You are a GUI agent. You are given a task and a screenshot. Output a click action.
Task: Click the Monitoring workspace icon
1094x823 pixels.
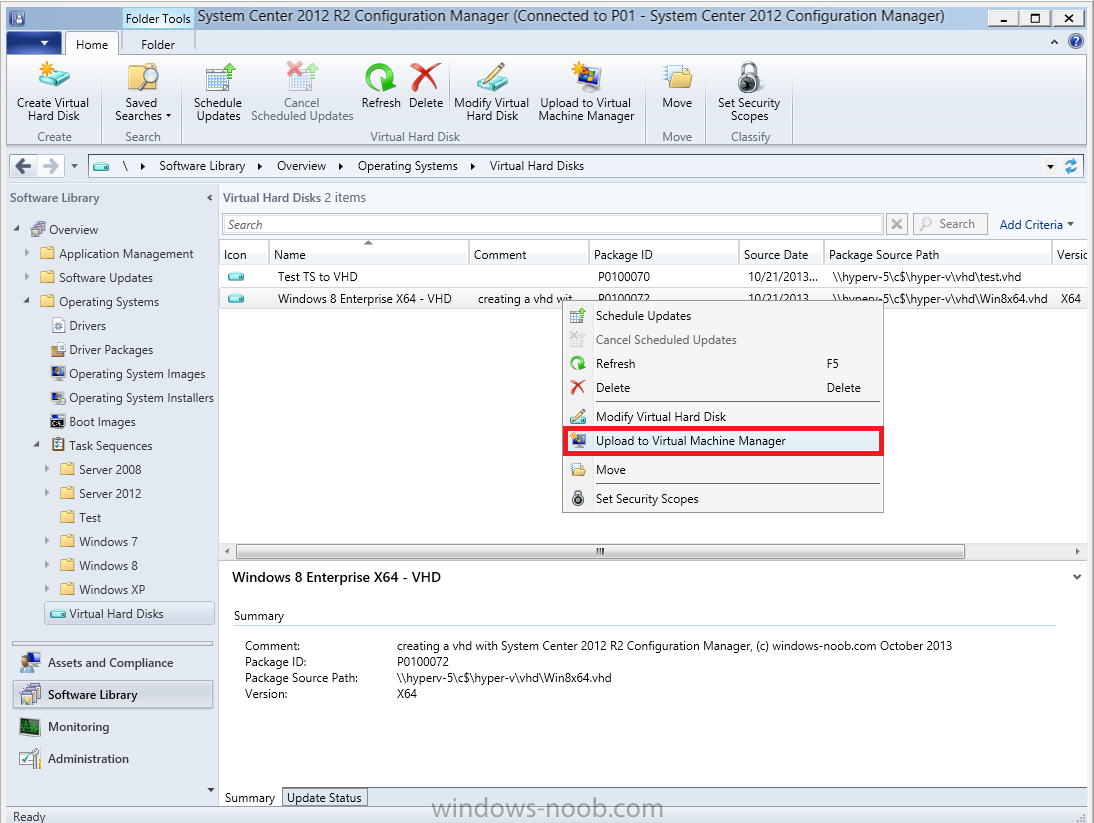tap(30, 727)
